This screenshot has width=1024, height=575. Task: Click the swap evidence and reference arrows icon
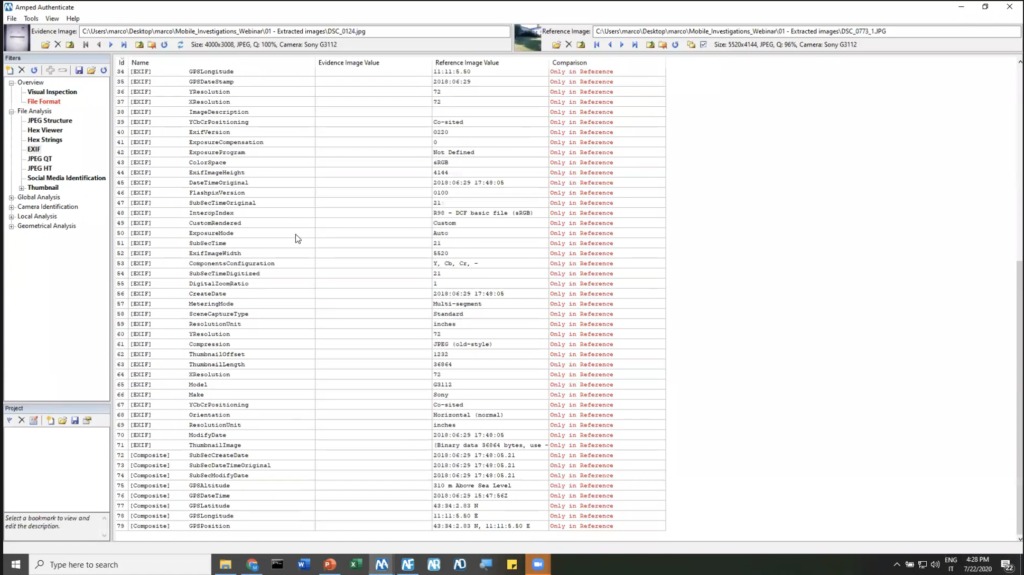tap(180, 44)
